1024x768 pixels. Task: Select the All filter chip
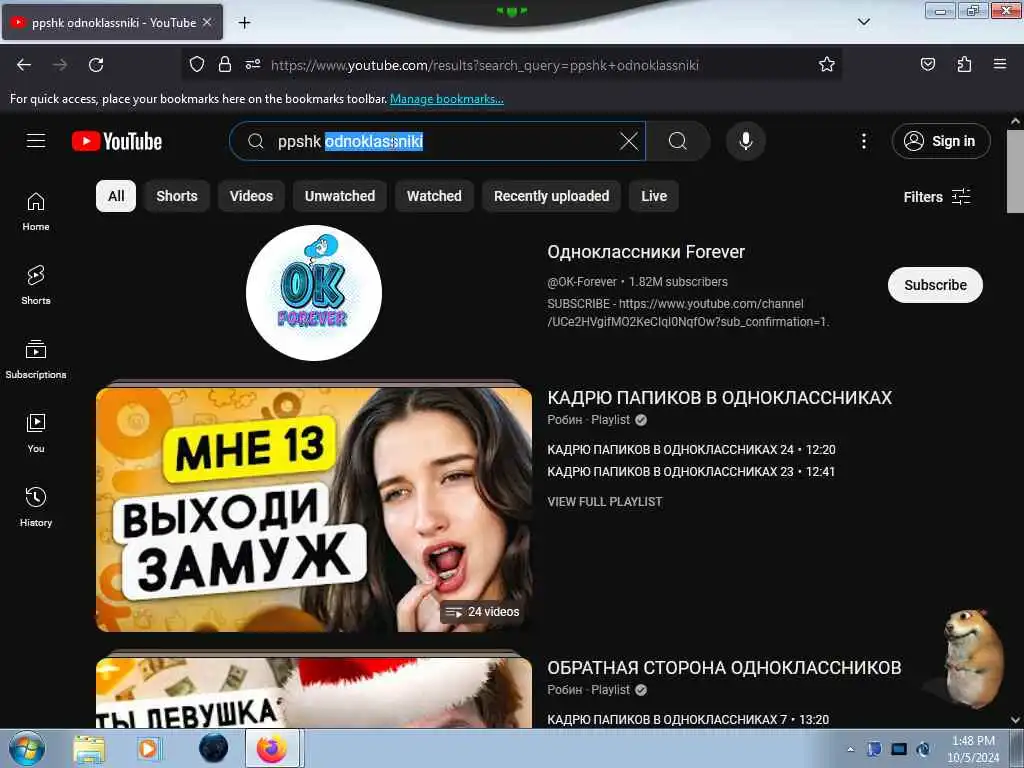point(116,196)
